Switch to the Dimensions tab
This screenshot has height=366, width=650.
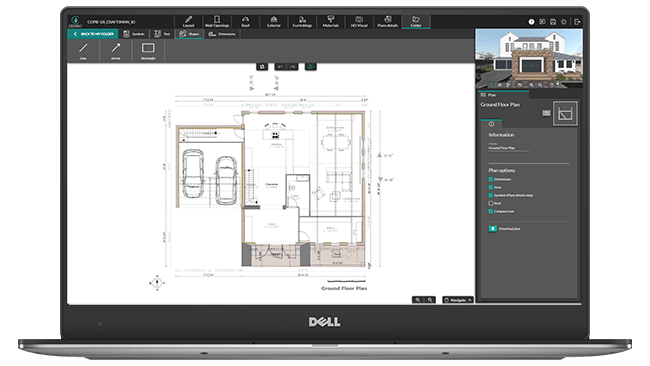coord(222,34)
